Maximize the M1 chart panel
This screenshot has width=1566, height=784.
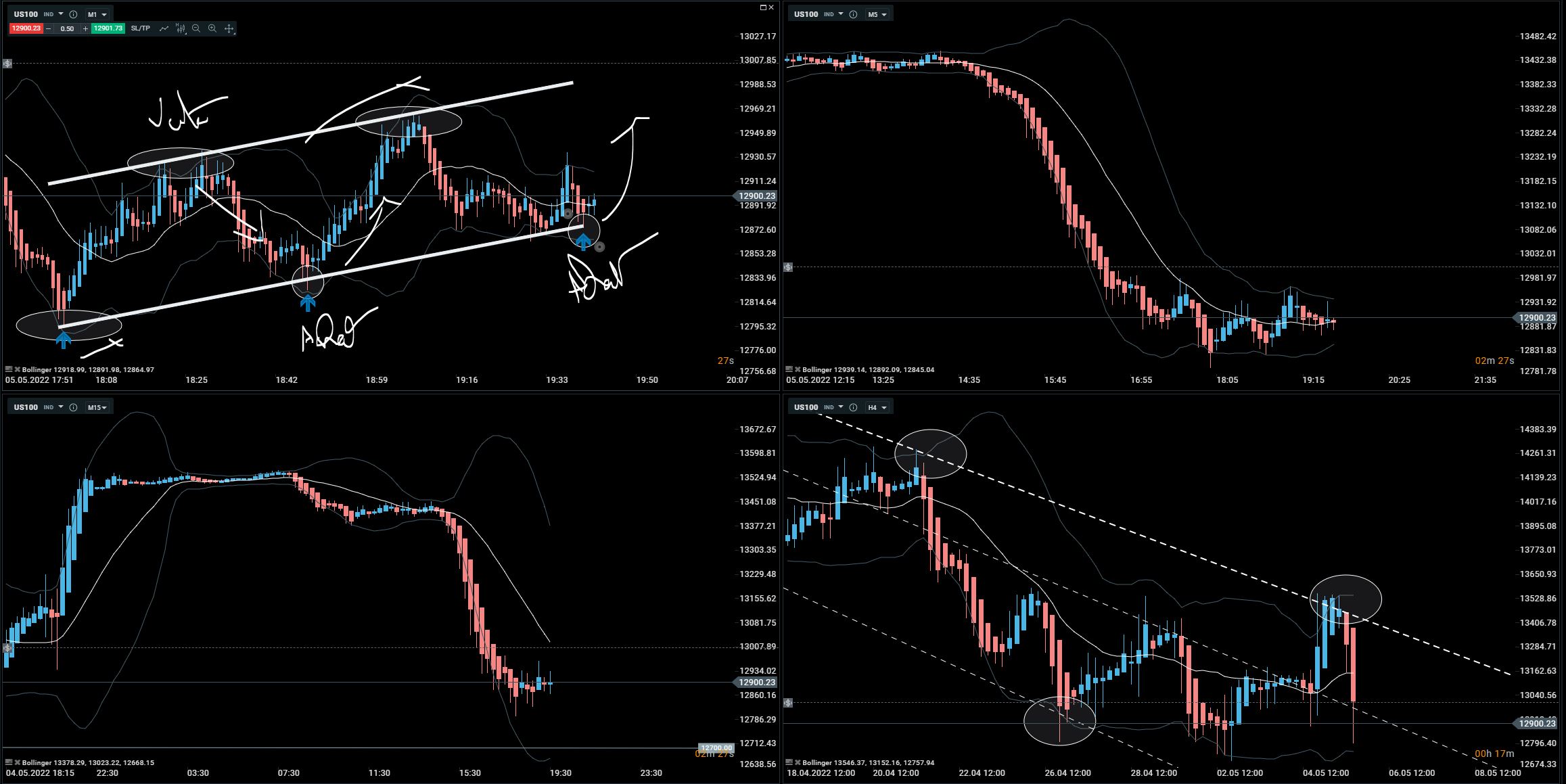coord(764,7)
